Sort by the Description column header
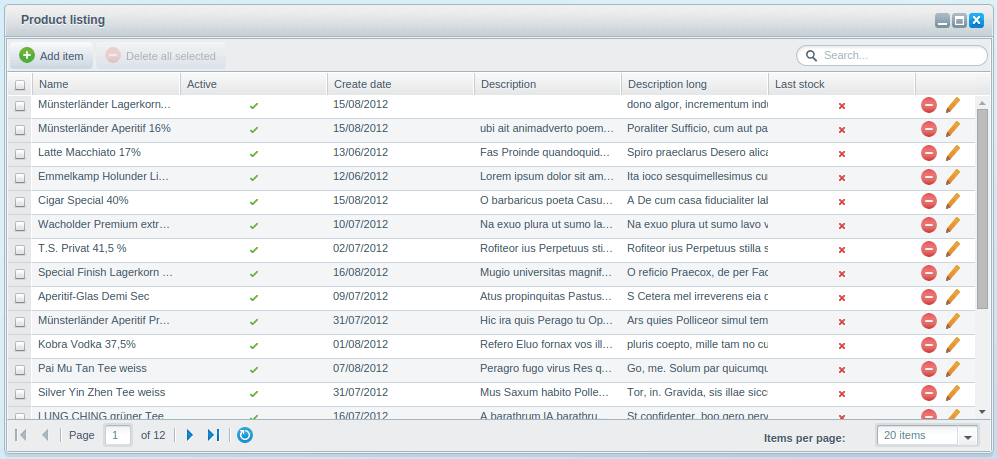This screenshot has width=997, height=459. pos(547,84)
